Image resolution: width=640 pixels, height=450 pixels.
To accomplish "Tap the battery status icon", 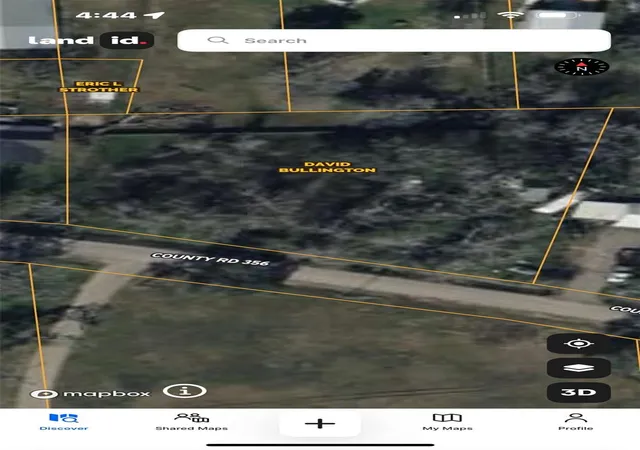I will (557, 15).
